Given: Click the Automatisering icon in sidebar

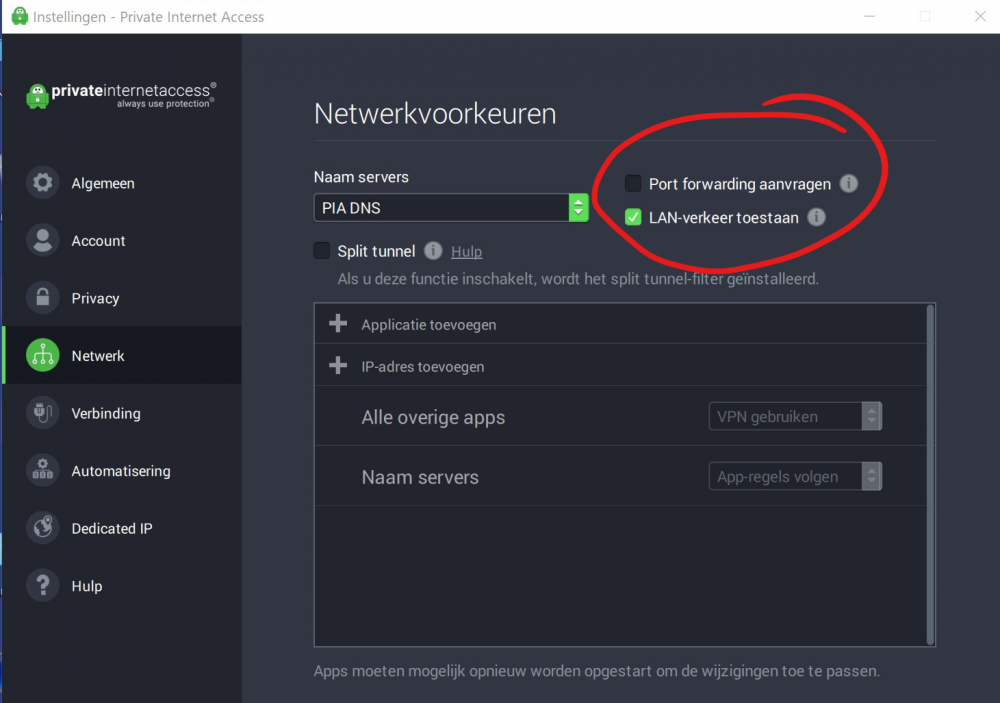Looking at the screenshot, I should click(42, 471).
